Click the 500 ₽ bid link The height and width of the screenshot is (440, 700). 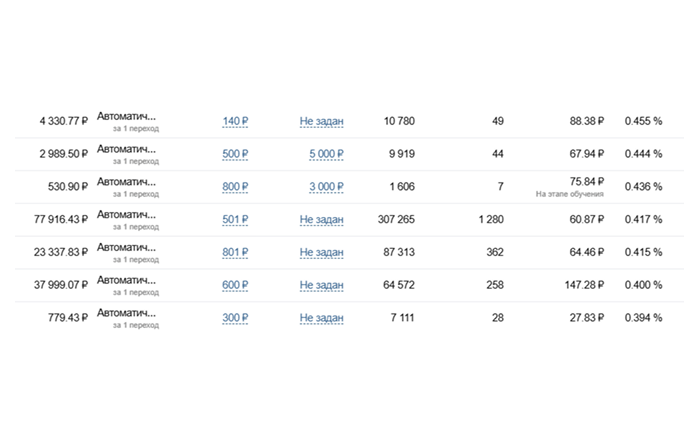[x=234, y=154]
